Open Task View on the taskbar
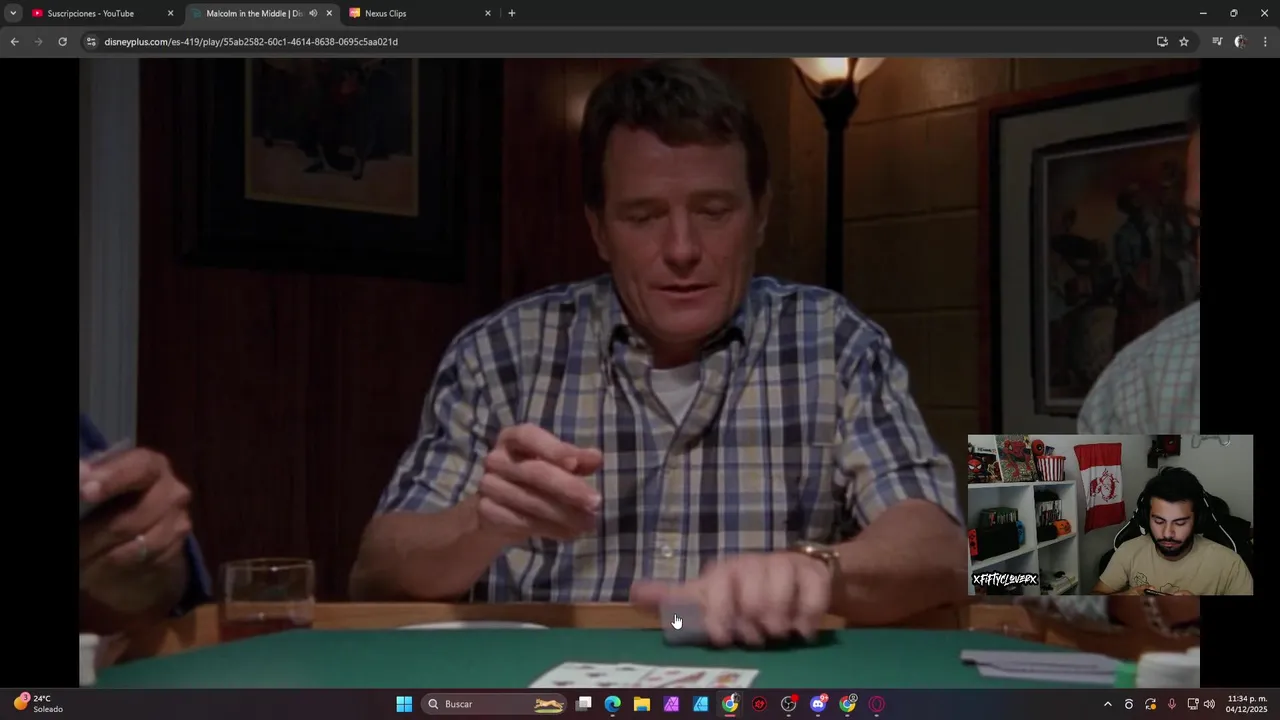Screen dimensions: 1280x720 pos(584,704)
